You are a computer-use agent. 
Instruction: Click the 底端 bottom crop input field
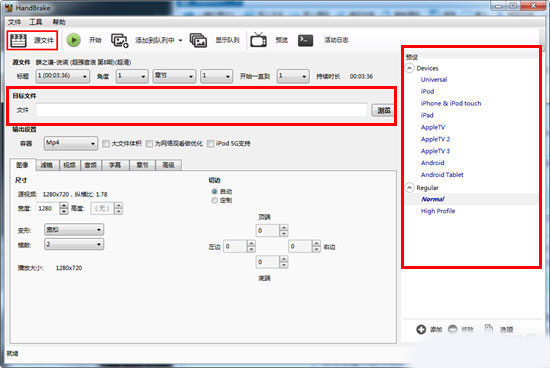pos(268,262)
